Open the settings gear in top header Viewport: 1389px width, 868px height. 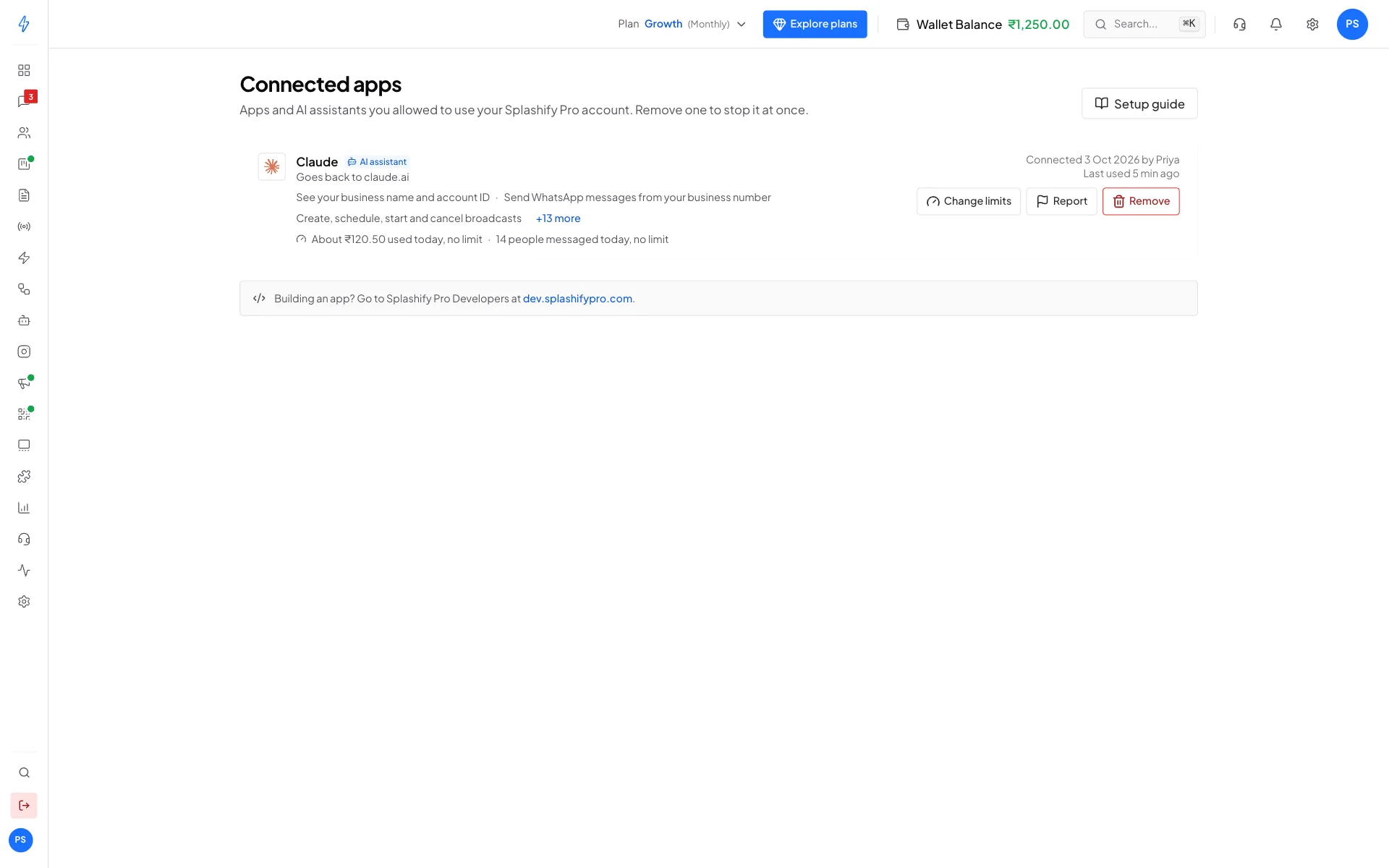1312,24
